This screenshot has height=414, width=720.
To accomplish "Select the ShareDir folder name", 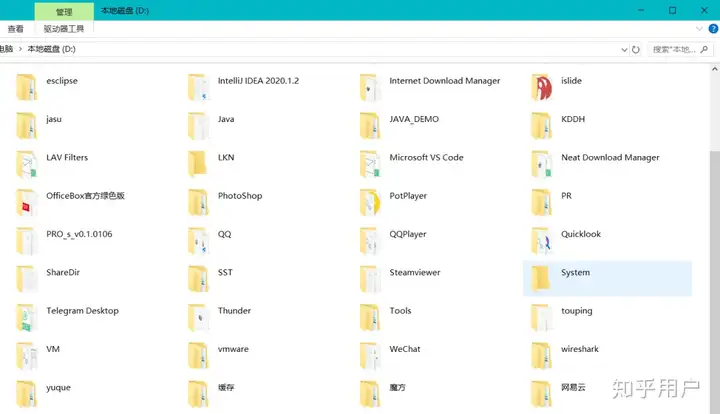I will point(63,272).
